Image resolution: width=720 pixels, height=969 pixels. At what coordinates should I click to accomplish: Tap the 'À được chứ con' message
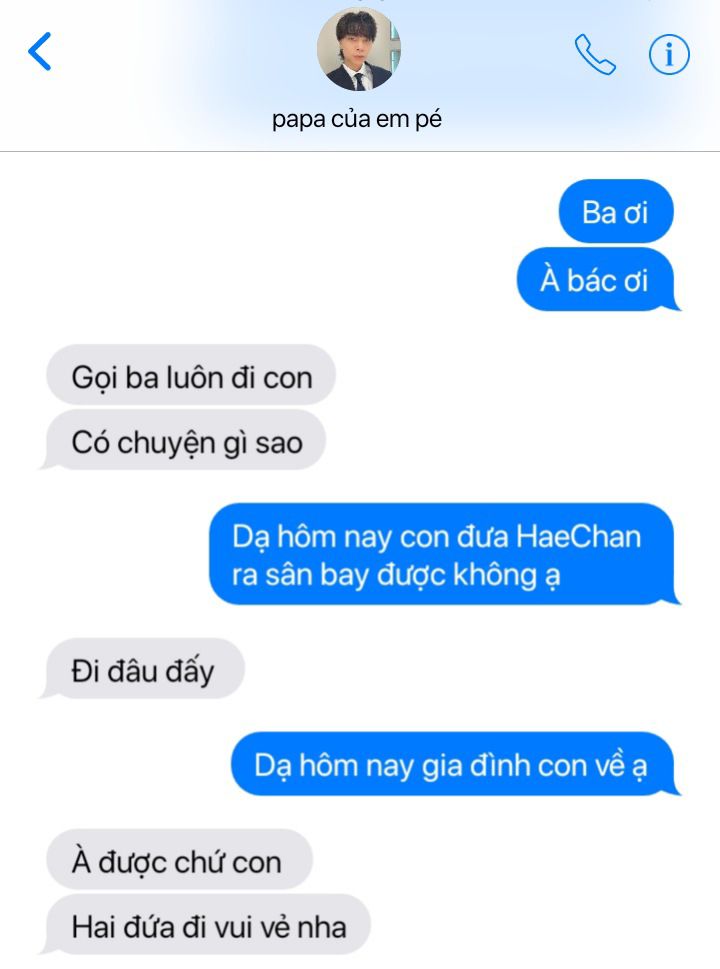pyautogui.click(x=179, y=860)
